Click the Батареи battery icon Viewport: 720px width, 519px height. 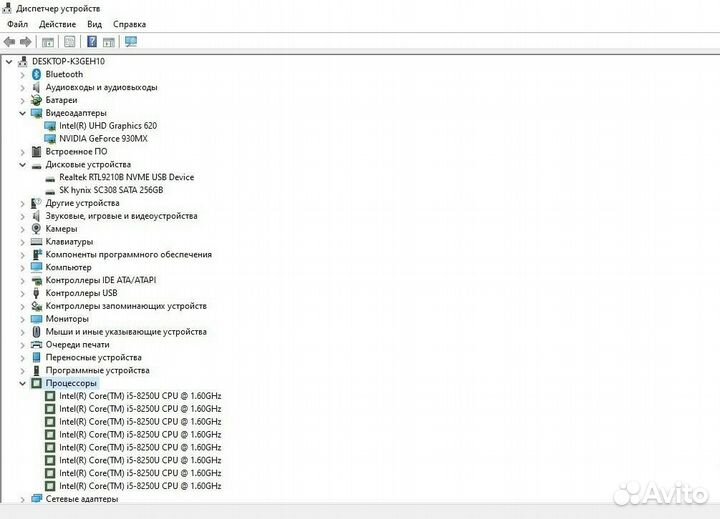pos(36,100)
